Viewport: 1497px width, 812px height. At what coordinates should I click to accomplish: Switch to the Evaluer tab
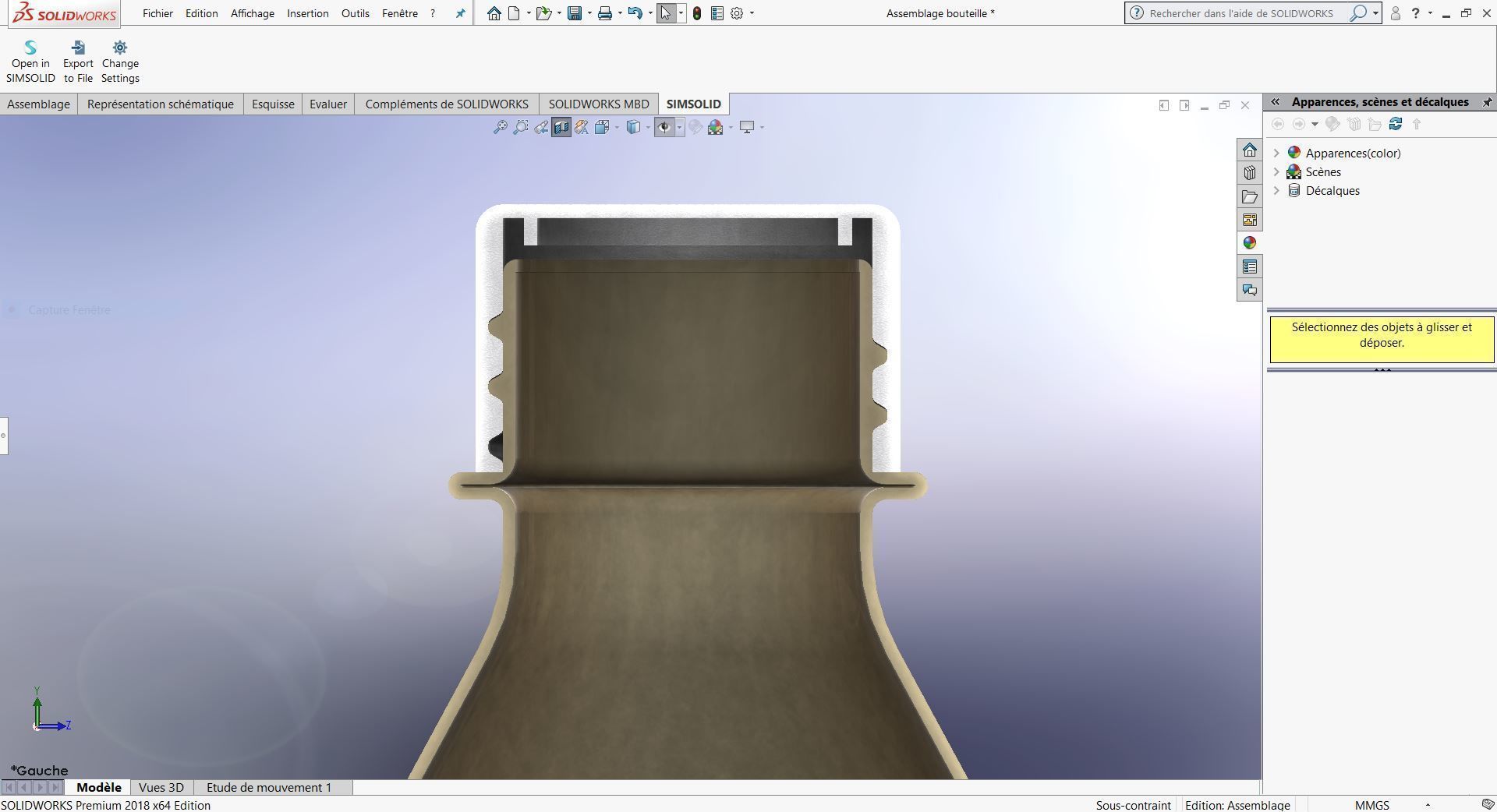pos(328,104)
